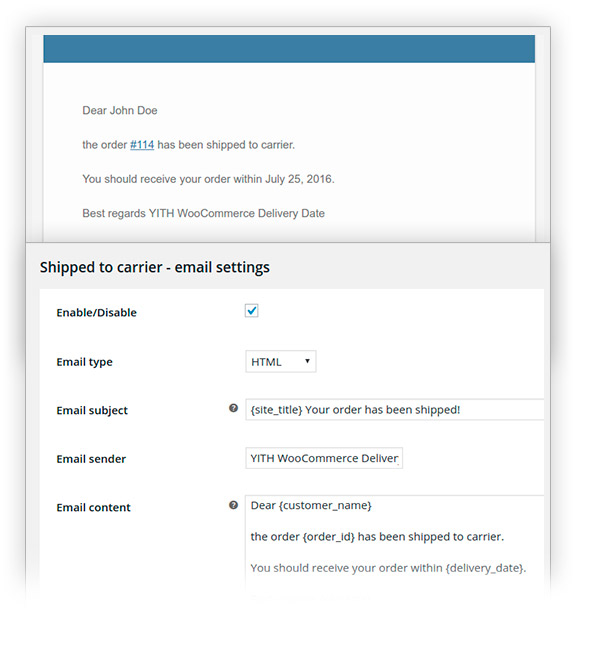Image resolution: width=600 pixels, height=666 pixels.
Task: Click the Dear John Doe greeting text
Action: (x=120, y=110)
